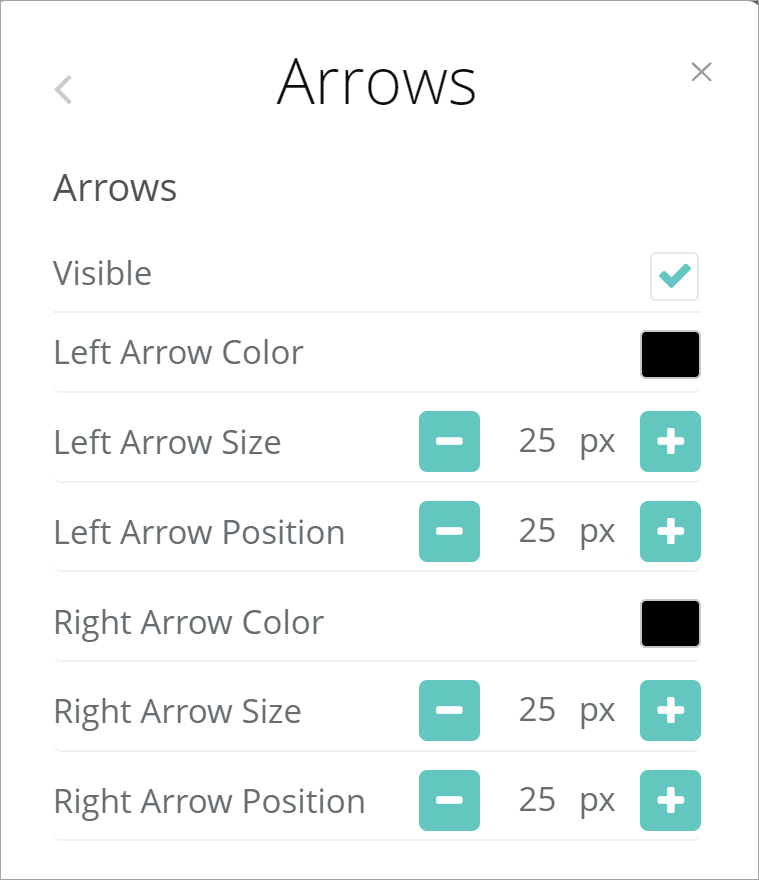Decrease Right Arrow Position with minus
Image resolution: width=759 pixels, height=880 pixels.
tap(449, 800)
